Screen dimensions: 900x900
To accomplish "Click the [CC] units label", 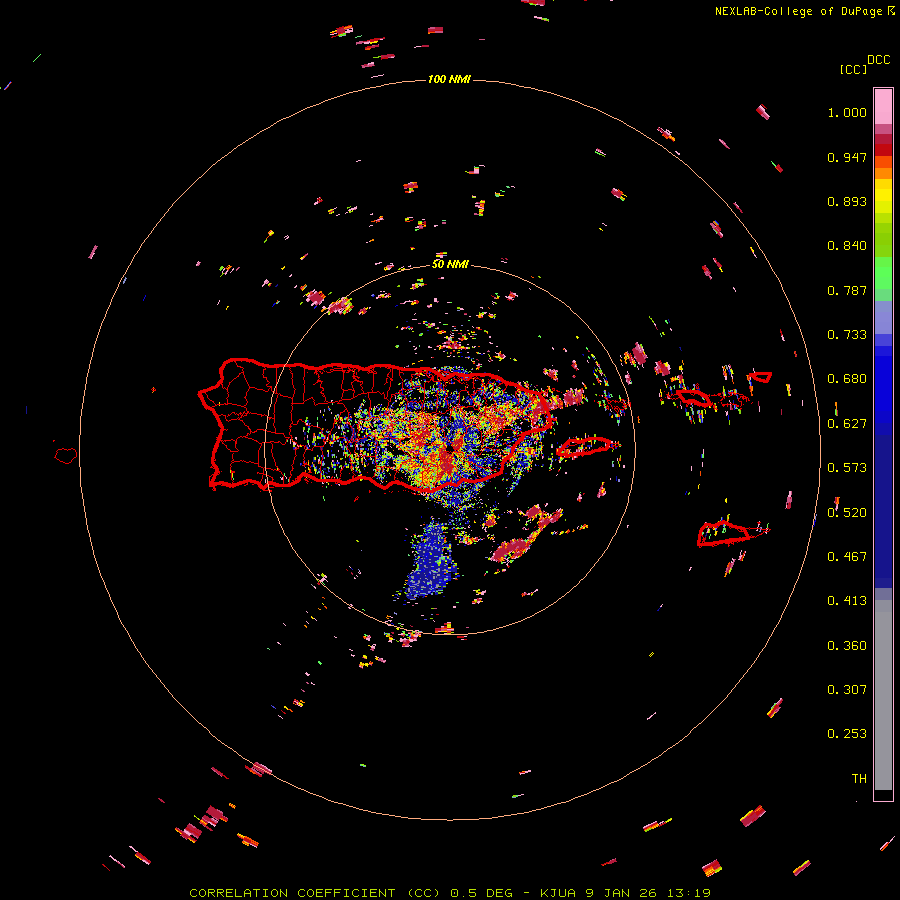I will click(853, 69).
